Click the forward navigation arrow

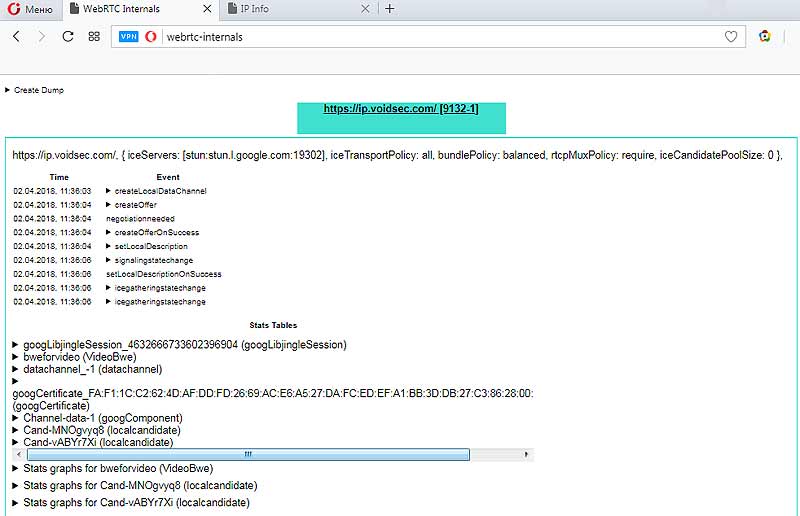(42, 36)
